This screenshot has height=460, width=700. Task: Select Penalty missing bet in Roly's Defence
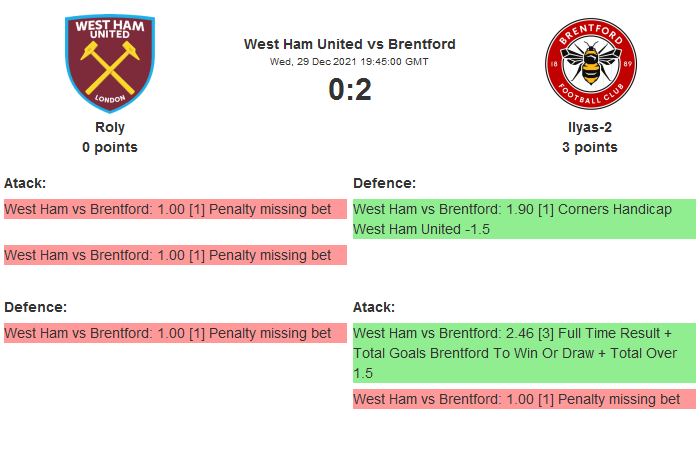point(175,333)
